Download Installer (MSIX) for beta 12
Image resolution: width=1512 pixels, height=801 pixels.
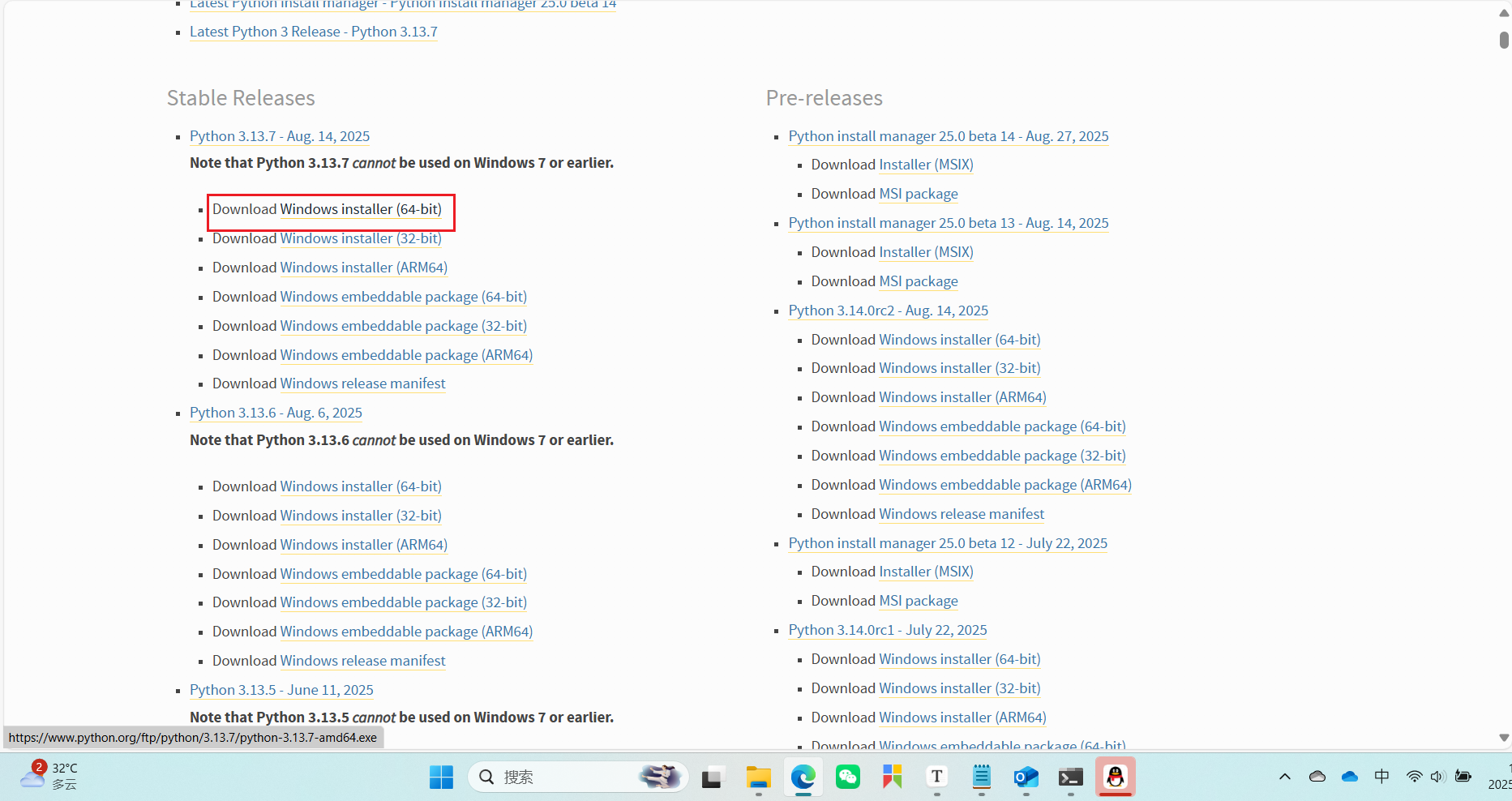(x=927, y=572)
